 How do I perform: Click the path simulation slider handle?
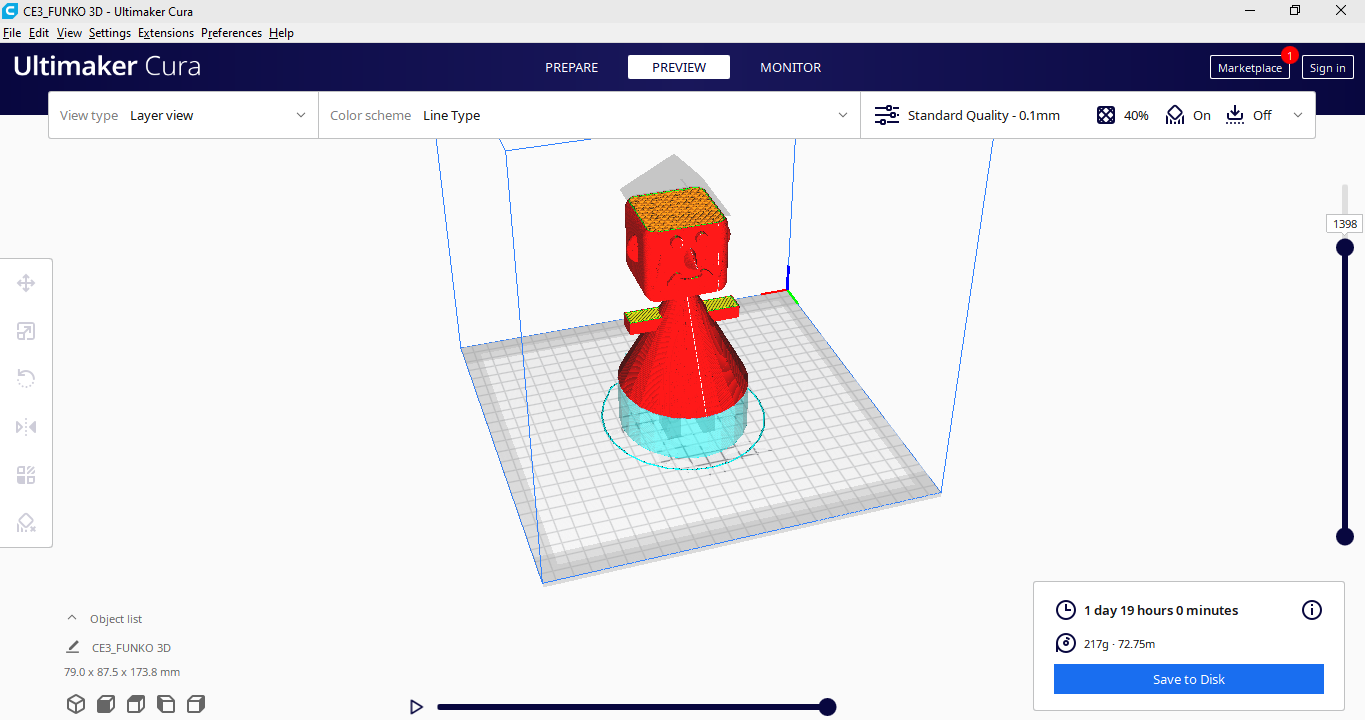(827, 707)
